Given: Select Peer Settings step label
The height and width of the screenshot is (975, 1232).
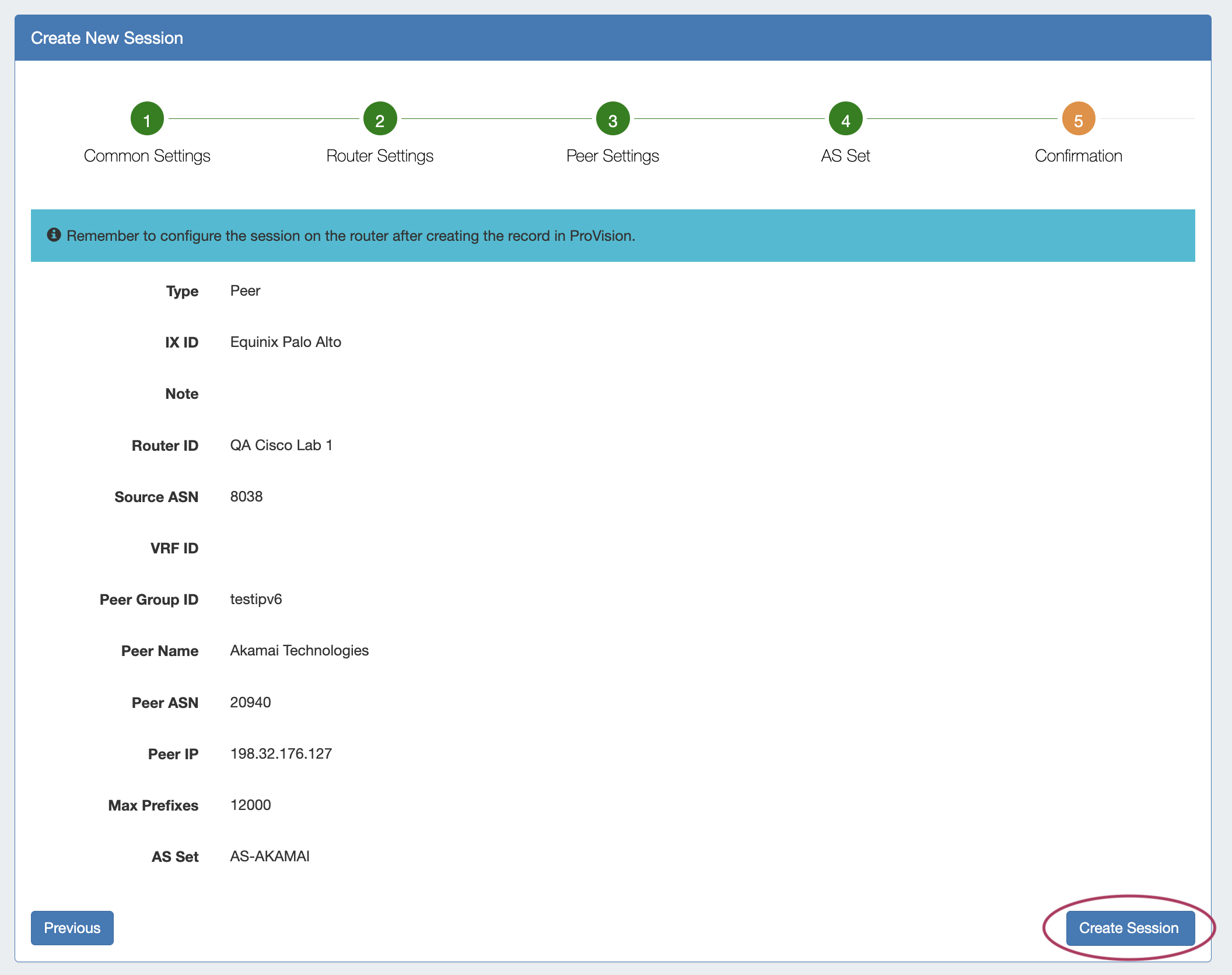Looking at the screenshot, I should pyautogui.click(x=612, y=156).
